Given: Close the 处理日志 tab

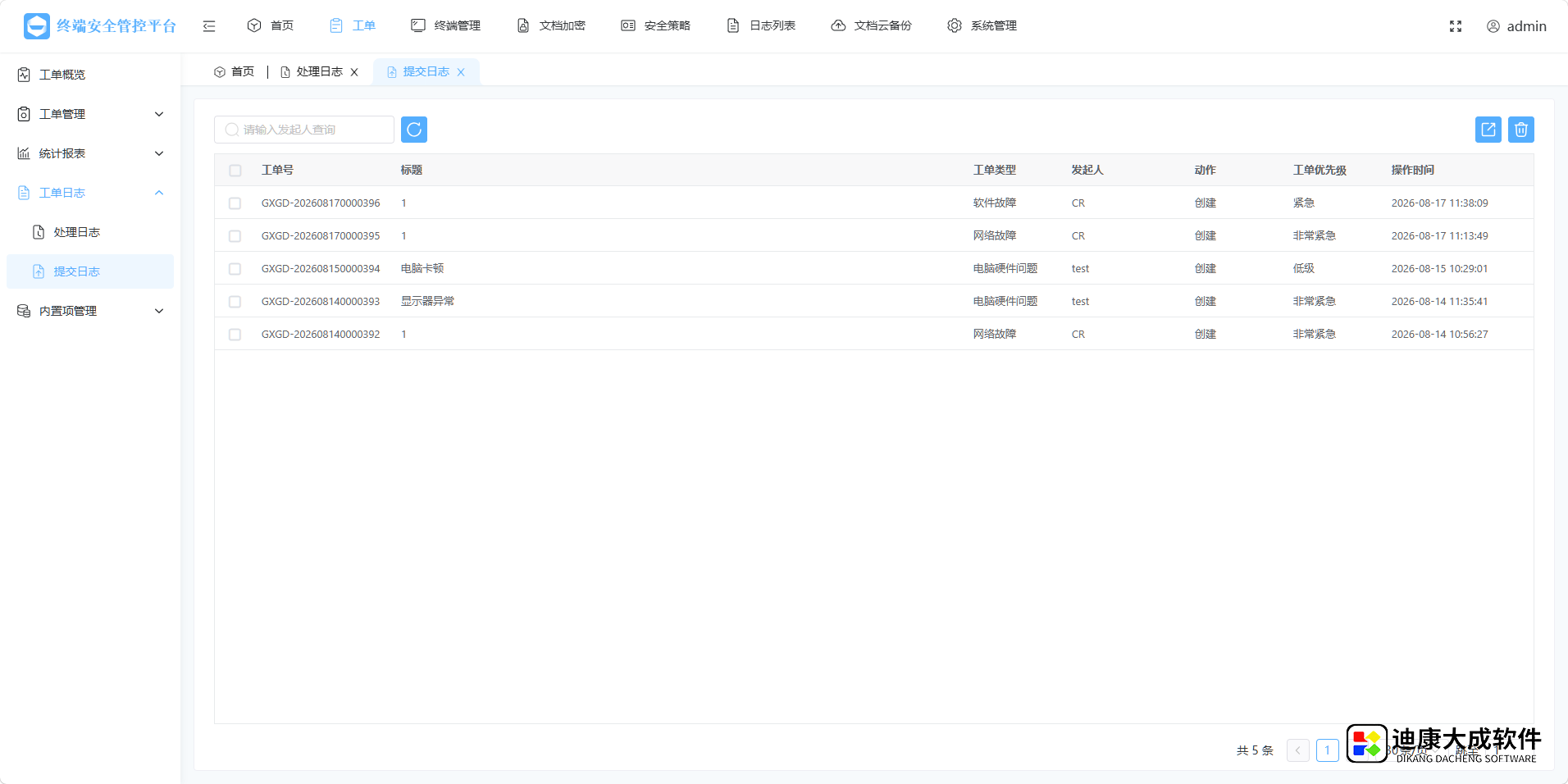Looking at the screenshot, I should [354, 72].
